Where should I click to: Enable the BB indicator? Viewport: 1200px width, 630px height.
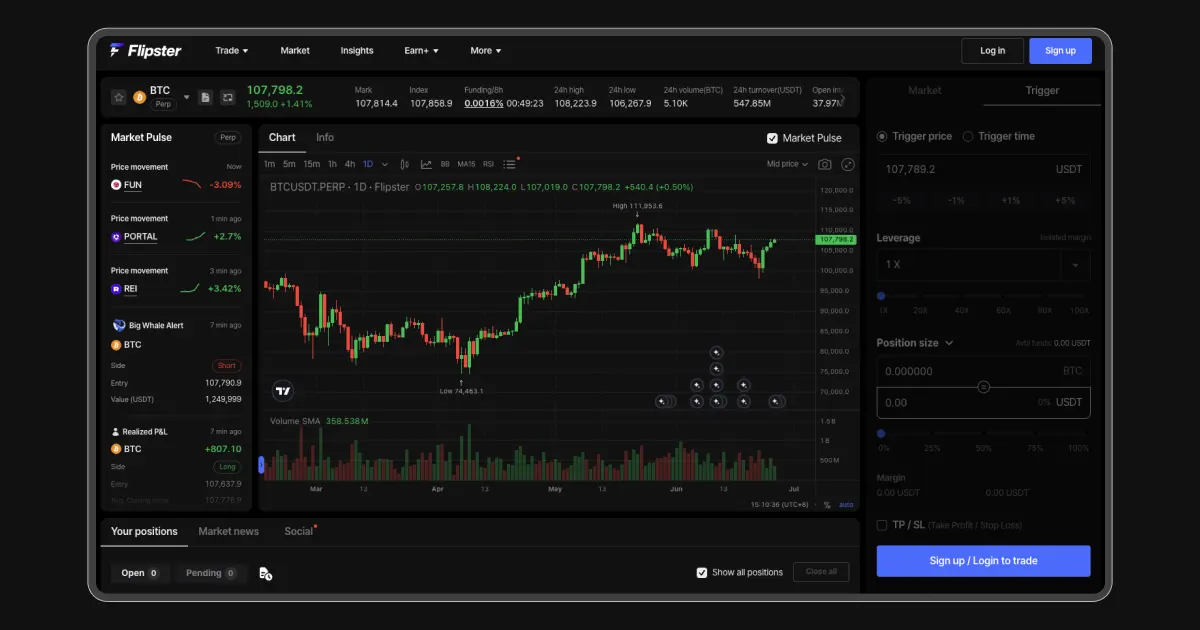click(x=445, y=164)
